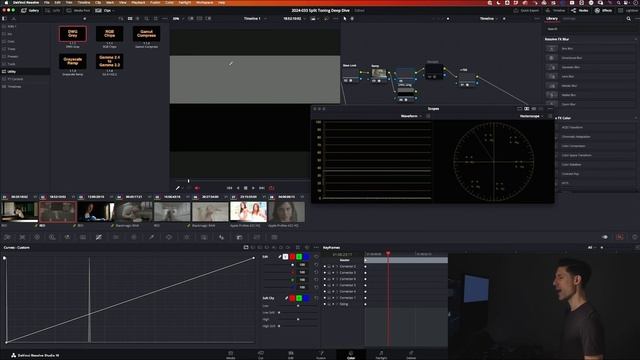The image size is (640, 360).
Task: Click the Lightbox button
Action: click(629, 11)
